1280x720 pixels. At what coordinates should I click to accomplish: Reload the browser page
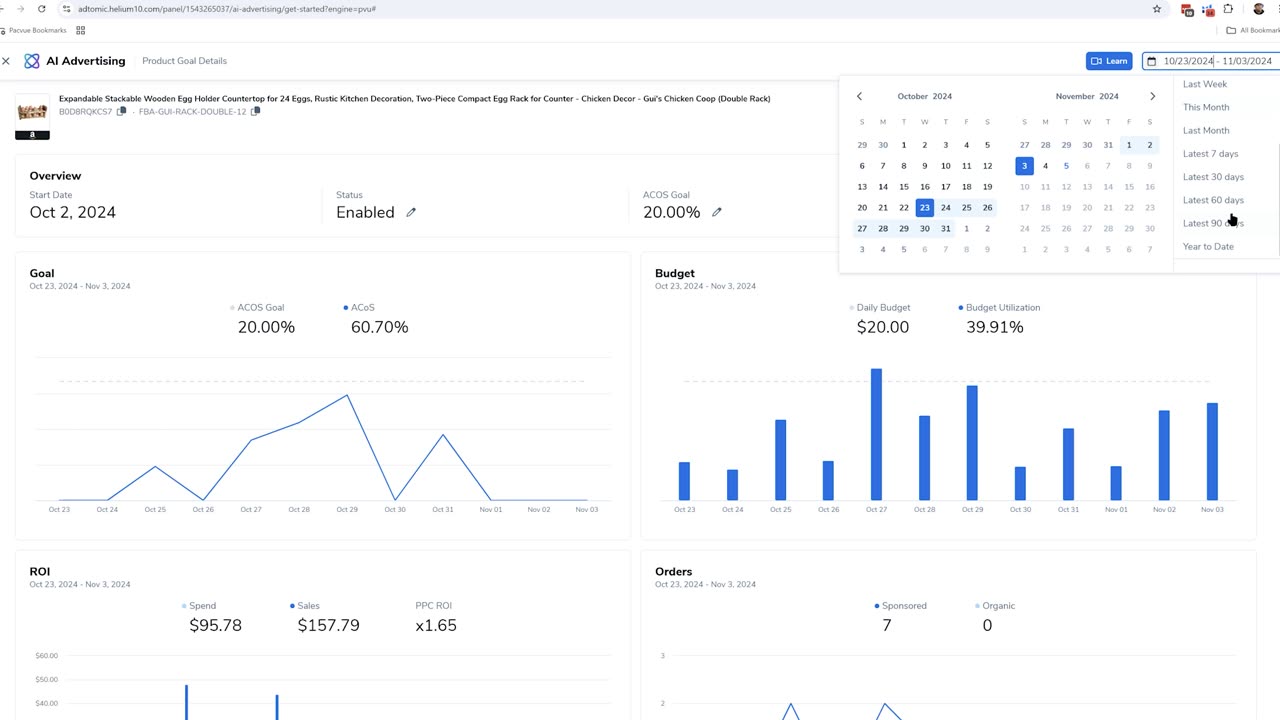click(41, 9)
